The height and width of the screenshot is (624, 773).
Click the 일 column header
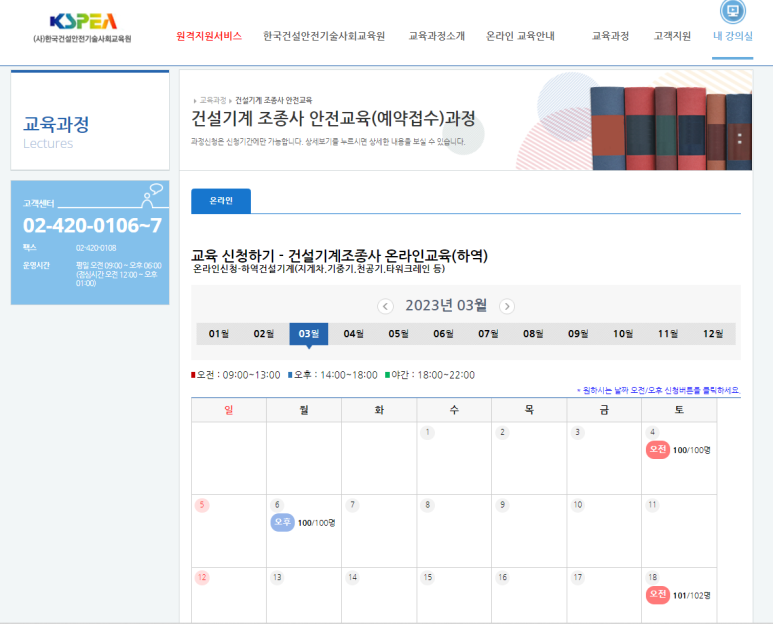(229, 410)
